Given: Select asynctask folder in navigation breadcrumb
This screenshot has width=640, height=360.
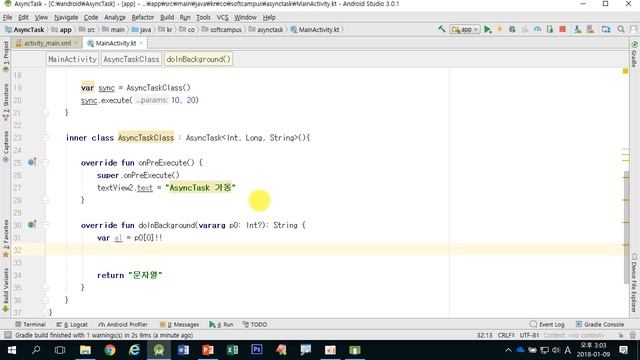Looking at the screenshot, I should (266, 29).
